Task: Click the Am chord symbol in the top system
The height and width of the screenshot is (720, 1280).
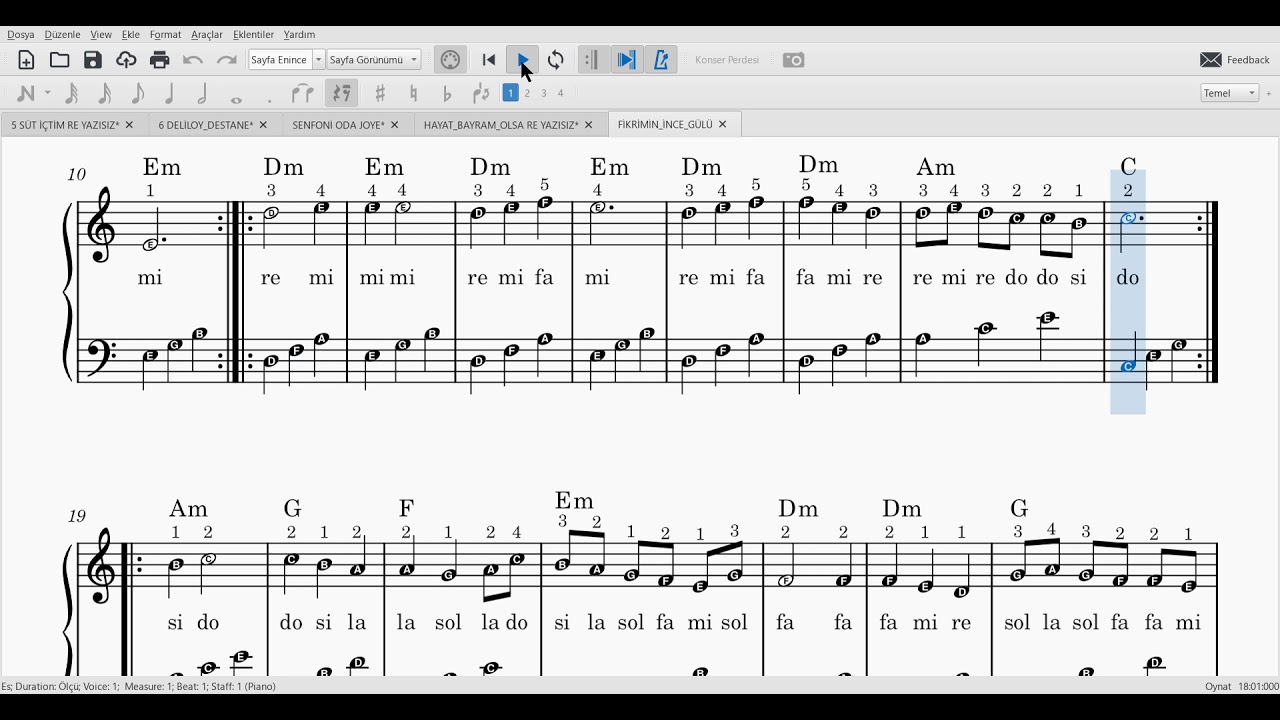Action: click(x=936, y=167)
